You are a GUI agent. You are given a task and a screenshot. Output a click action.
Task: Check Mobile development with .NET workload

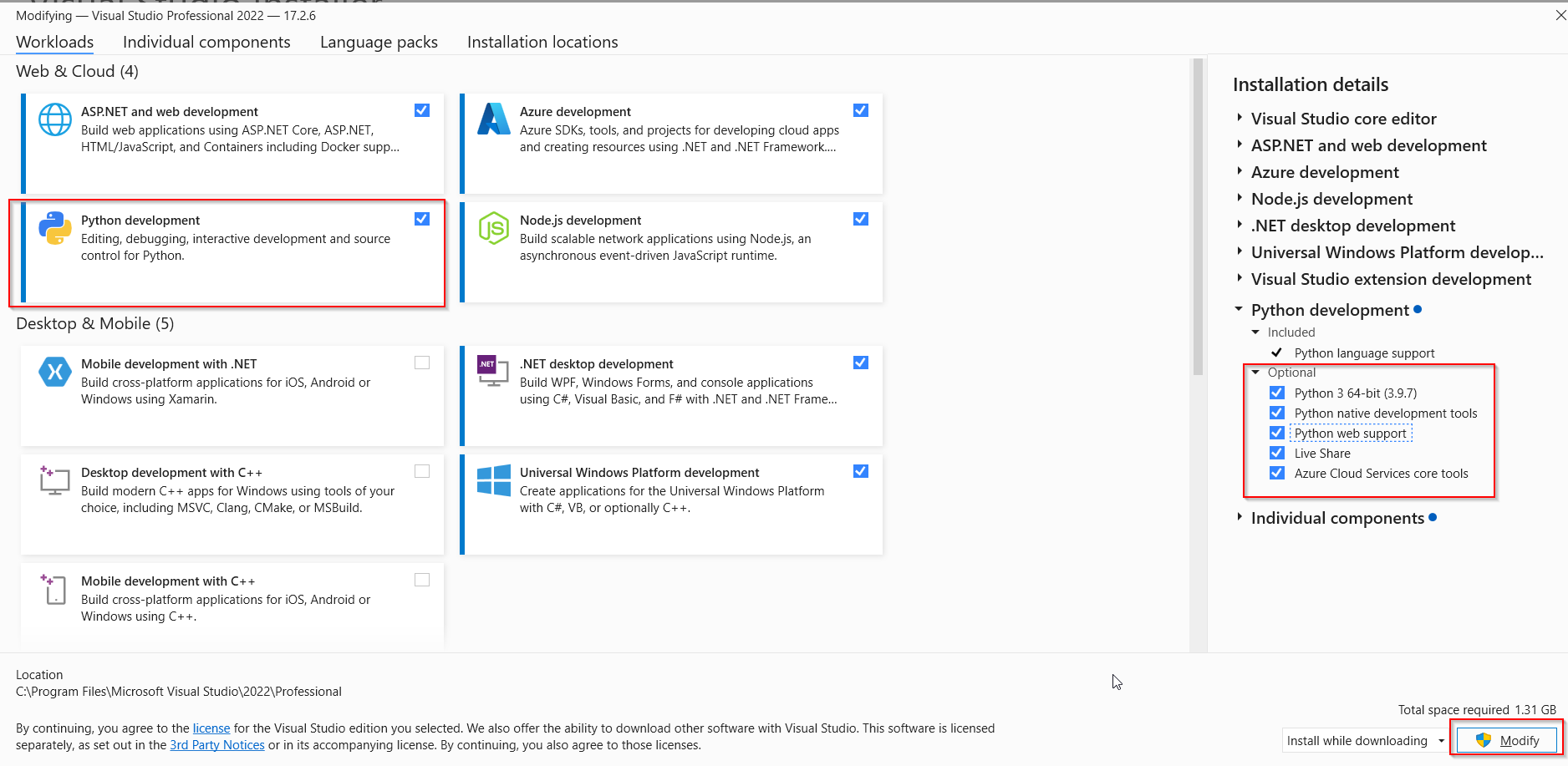pyautogui.click(x=422, y=363)
